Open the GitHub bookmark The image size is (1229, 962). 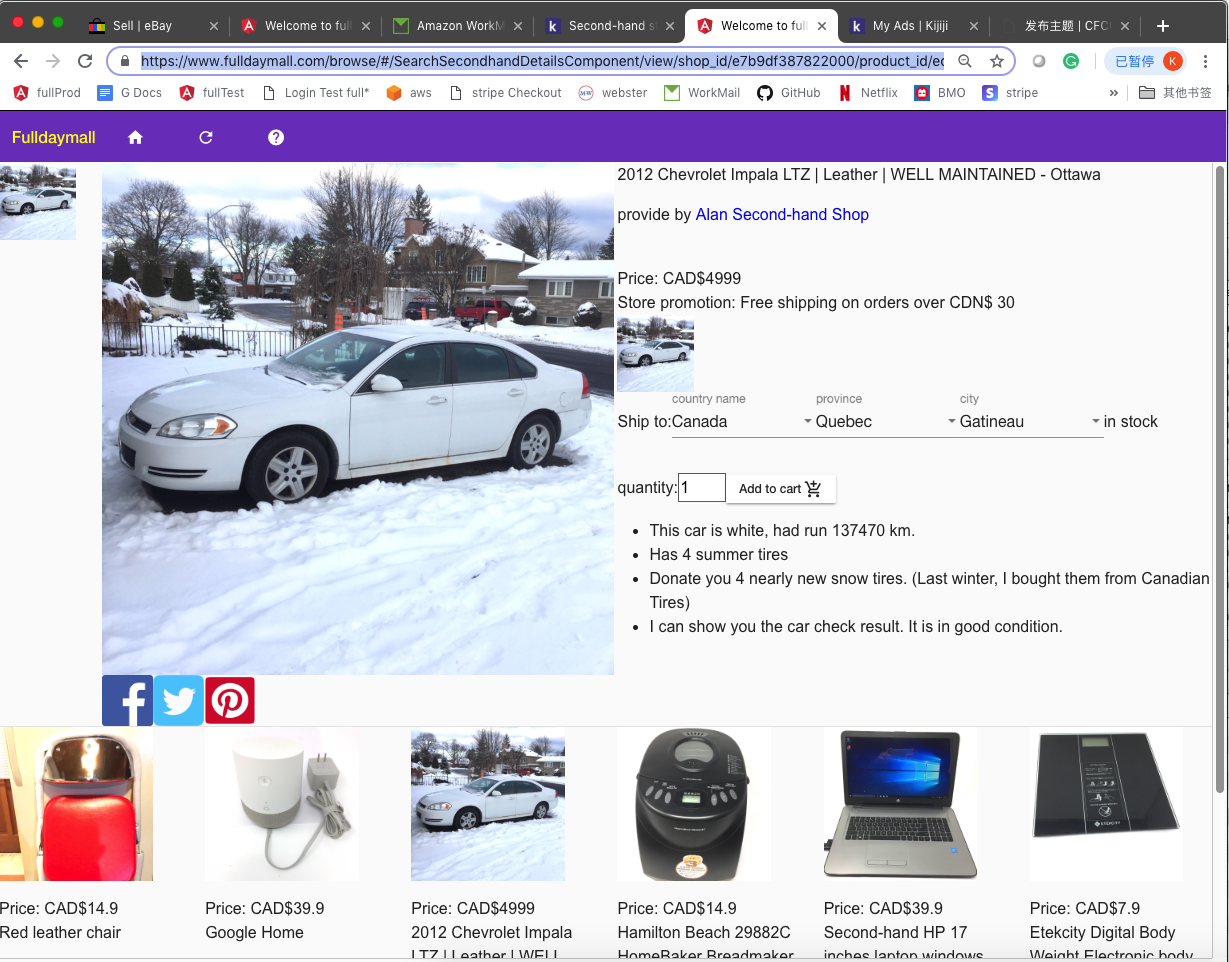coord(789,93)
